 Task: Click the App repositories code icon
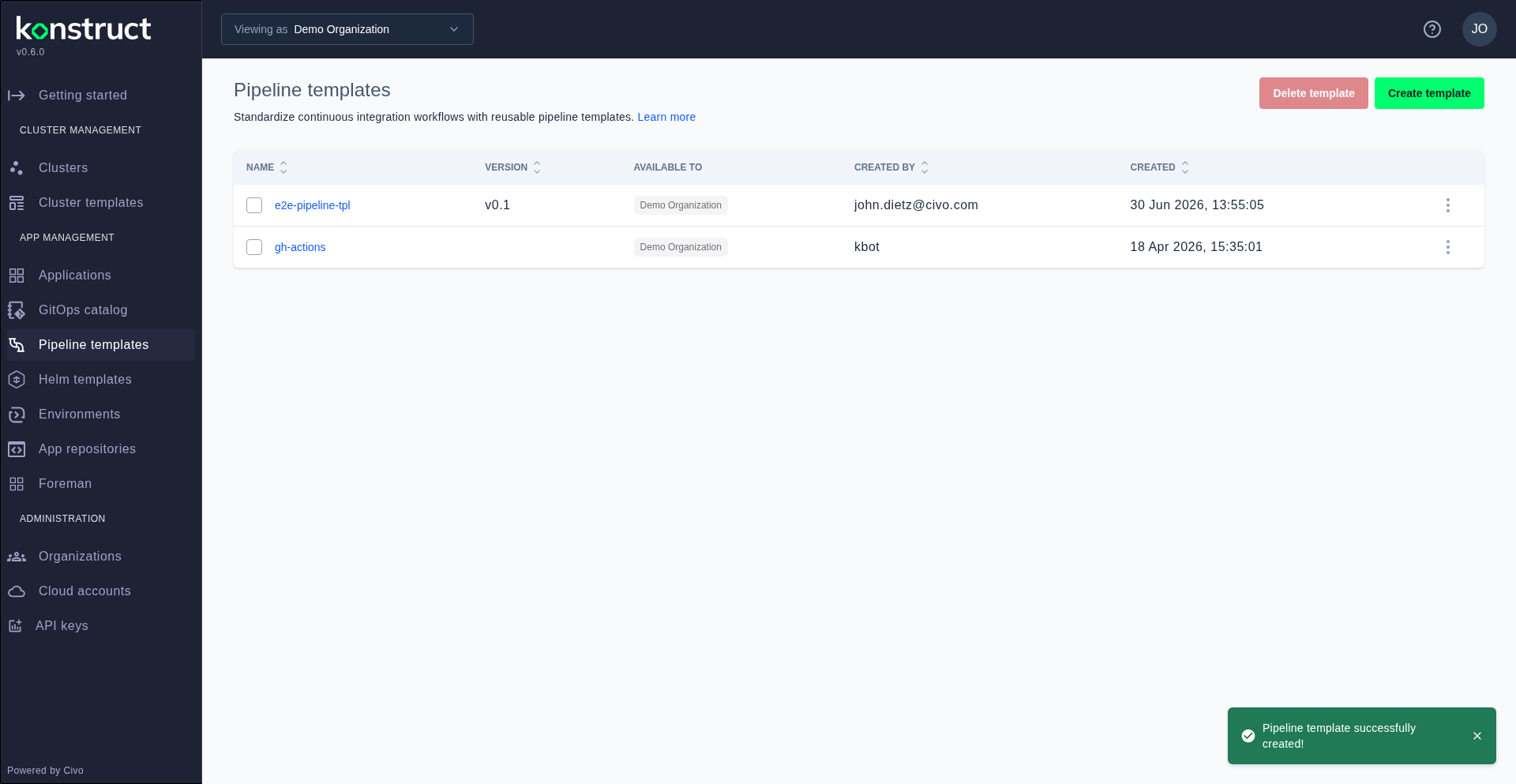[17, 449]
